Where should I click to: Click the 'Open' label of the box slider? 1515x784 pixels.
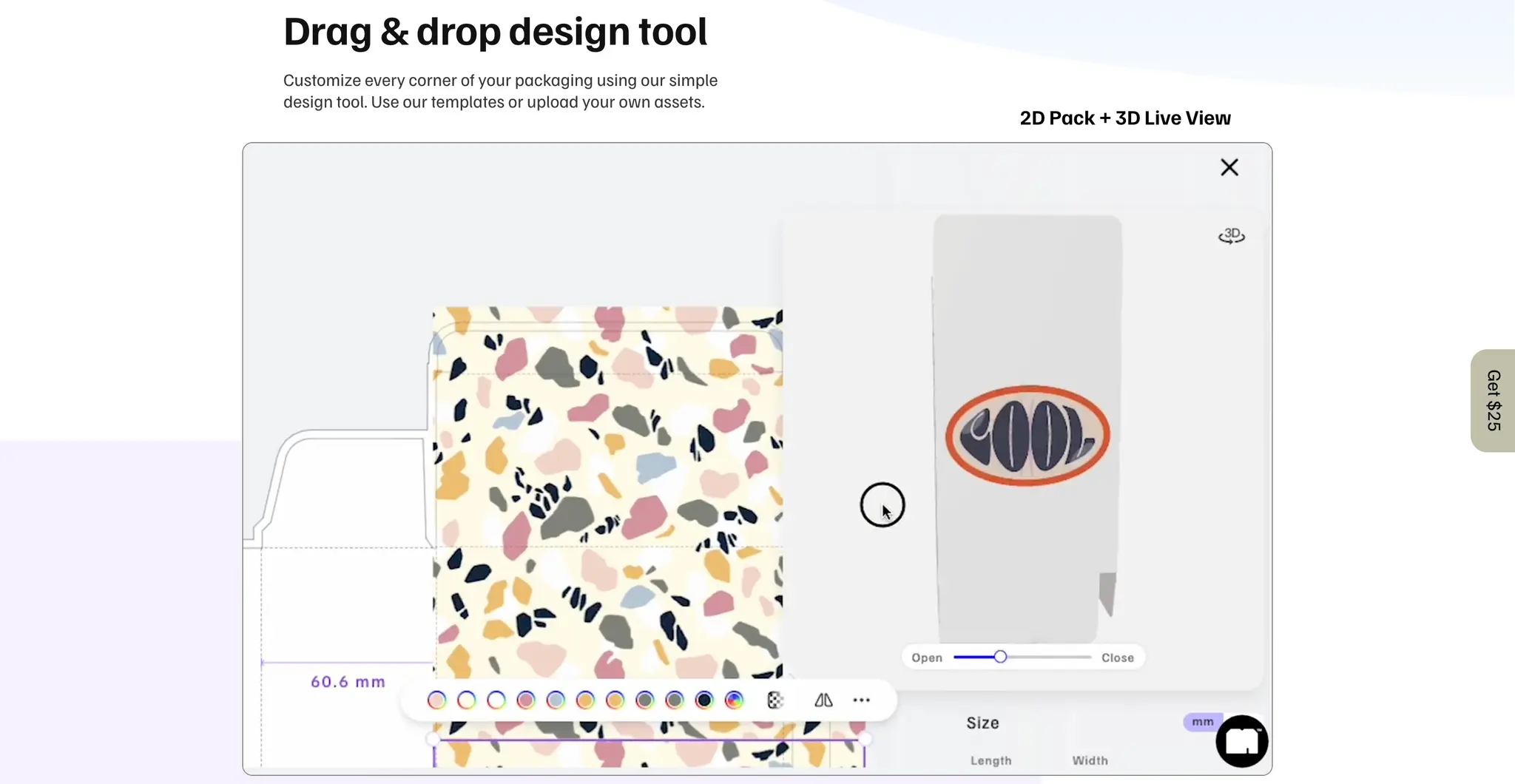(x=927, y=658)
